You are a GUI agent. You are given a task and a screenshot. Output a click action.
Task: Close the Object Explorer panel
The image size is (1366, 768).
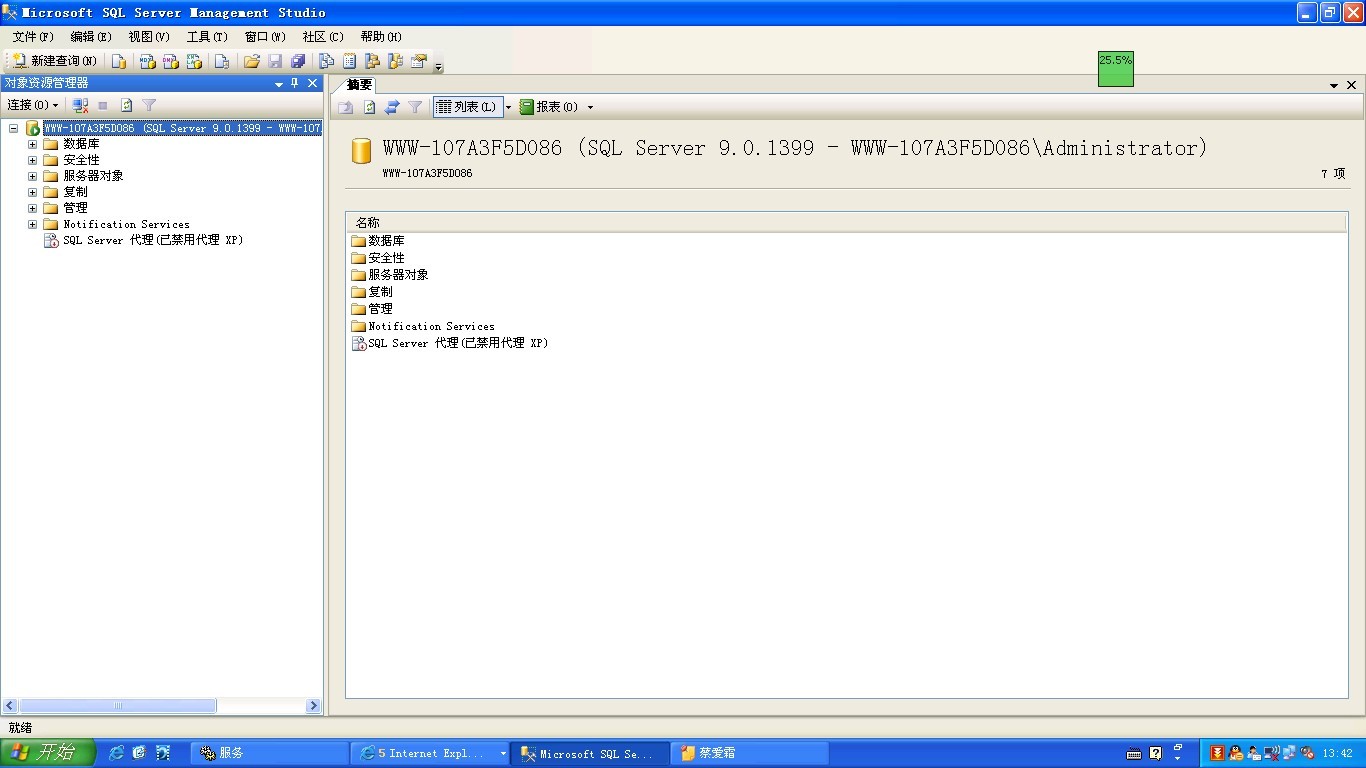coord(312,84)
